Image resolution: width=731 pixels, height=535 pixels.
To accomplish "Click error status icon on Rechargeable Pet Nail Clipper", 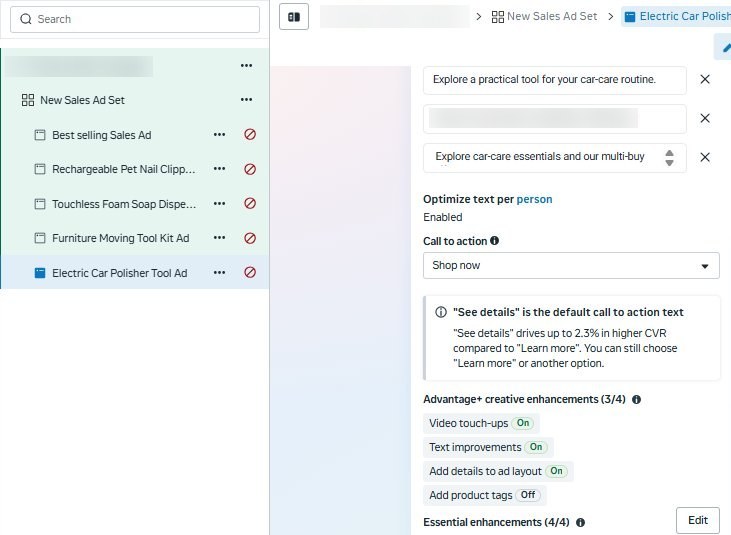I will tap(250, 169).
